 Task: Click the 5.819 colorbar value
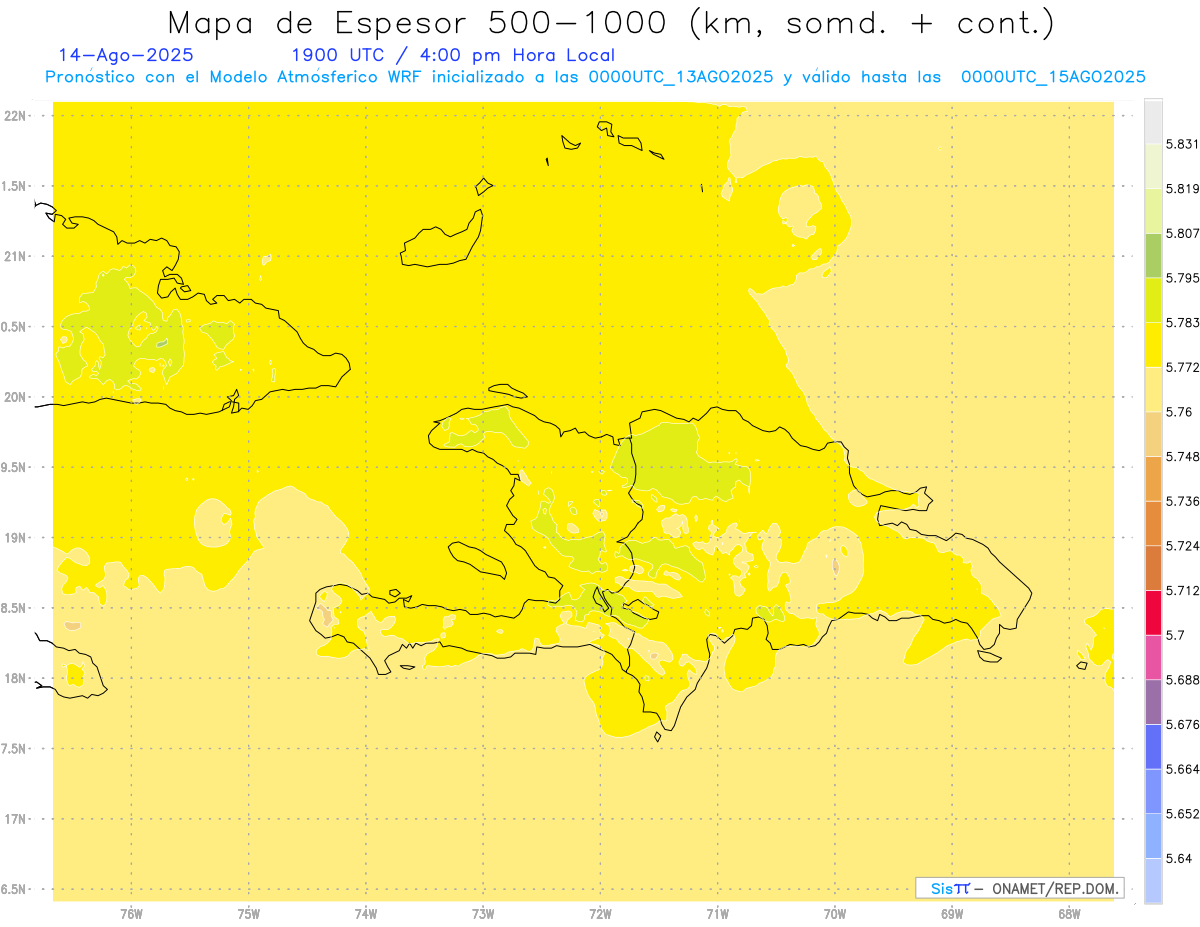1183,189
